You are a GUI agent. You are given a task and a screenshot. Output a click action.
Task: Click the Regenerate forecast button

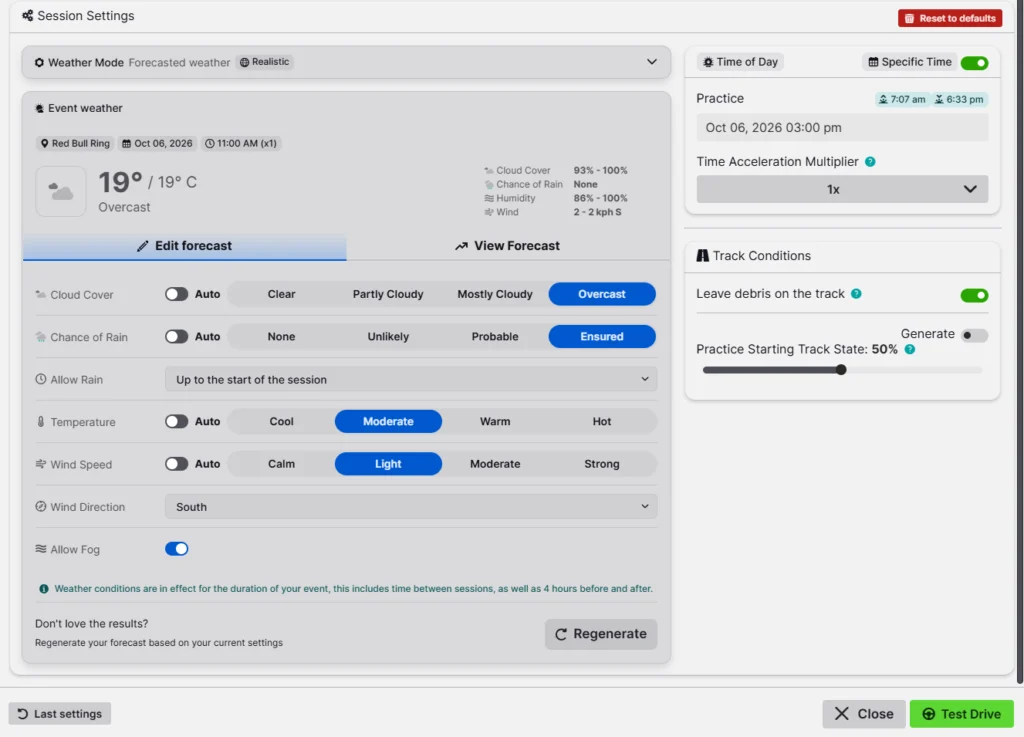[x=601, y=635]
